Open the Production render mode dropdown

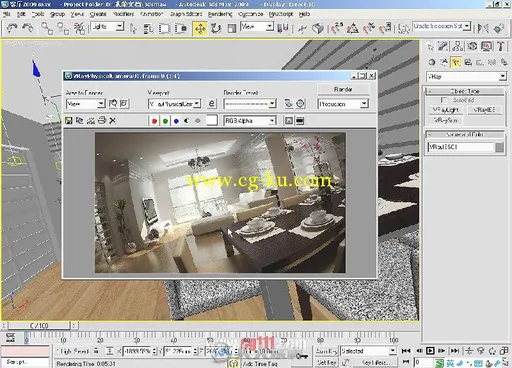click(343, 104)
